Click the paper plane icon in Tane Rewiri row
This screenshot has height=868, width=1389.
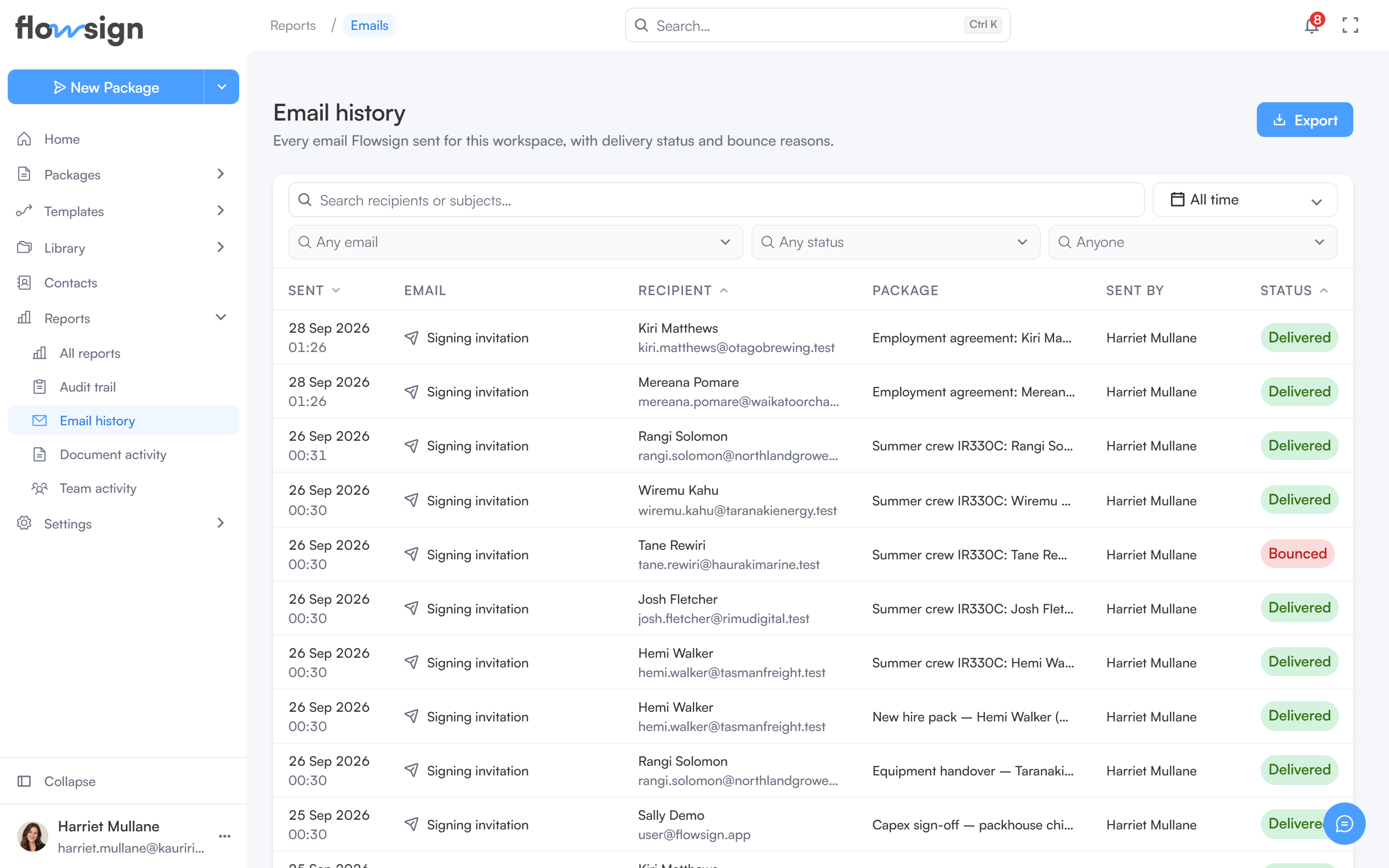click(411, 554)
